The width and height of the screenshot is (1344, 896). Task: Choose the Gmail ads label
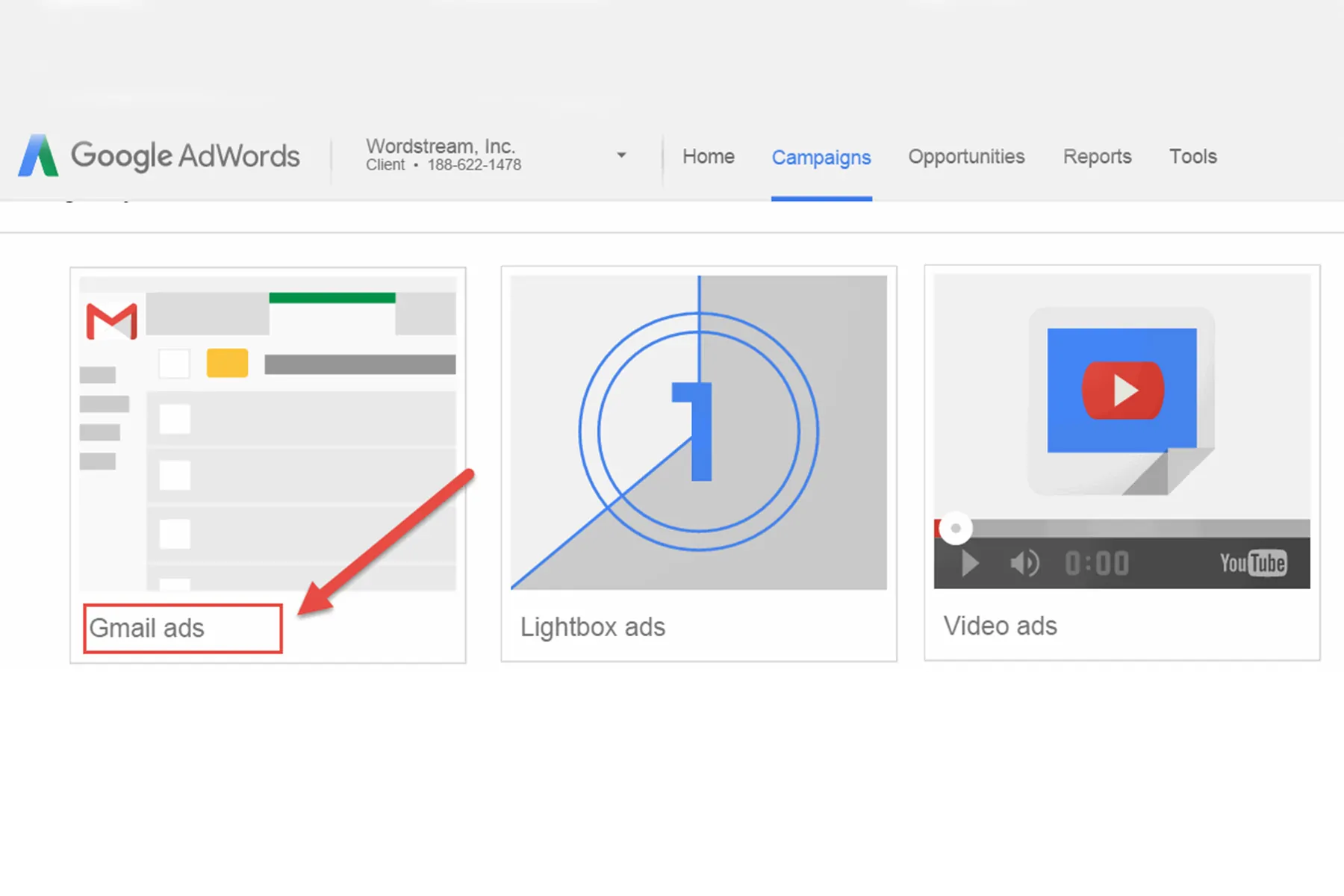(x=147, y=628)
